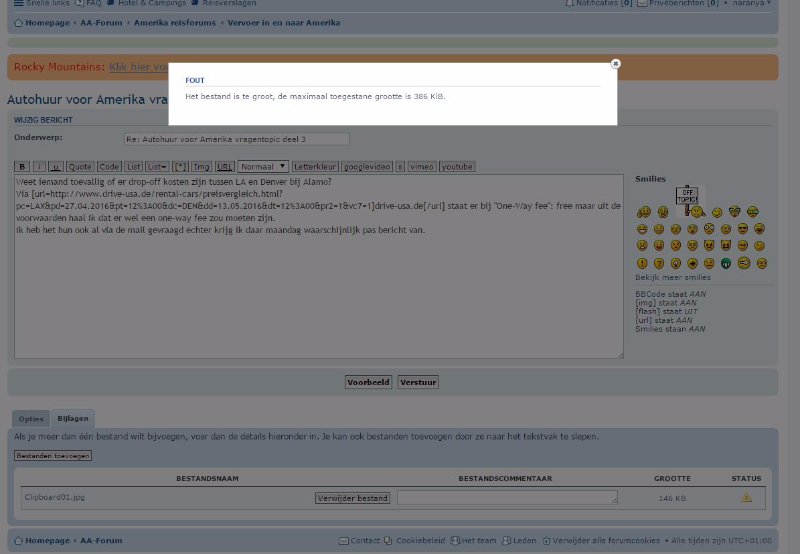This screenshot has width=800, height=554.
Task: Open the Normaal font size dropdown
Action: (263, 167)
